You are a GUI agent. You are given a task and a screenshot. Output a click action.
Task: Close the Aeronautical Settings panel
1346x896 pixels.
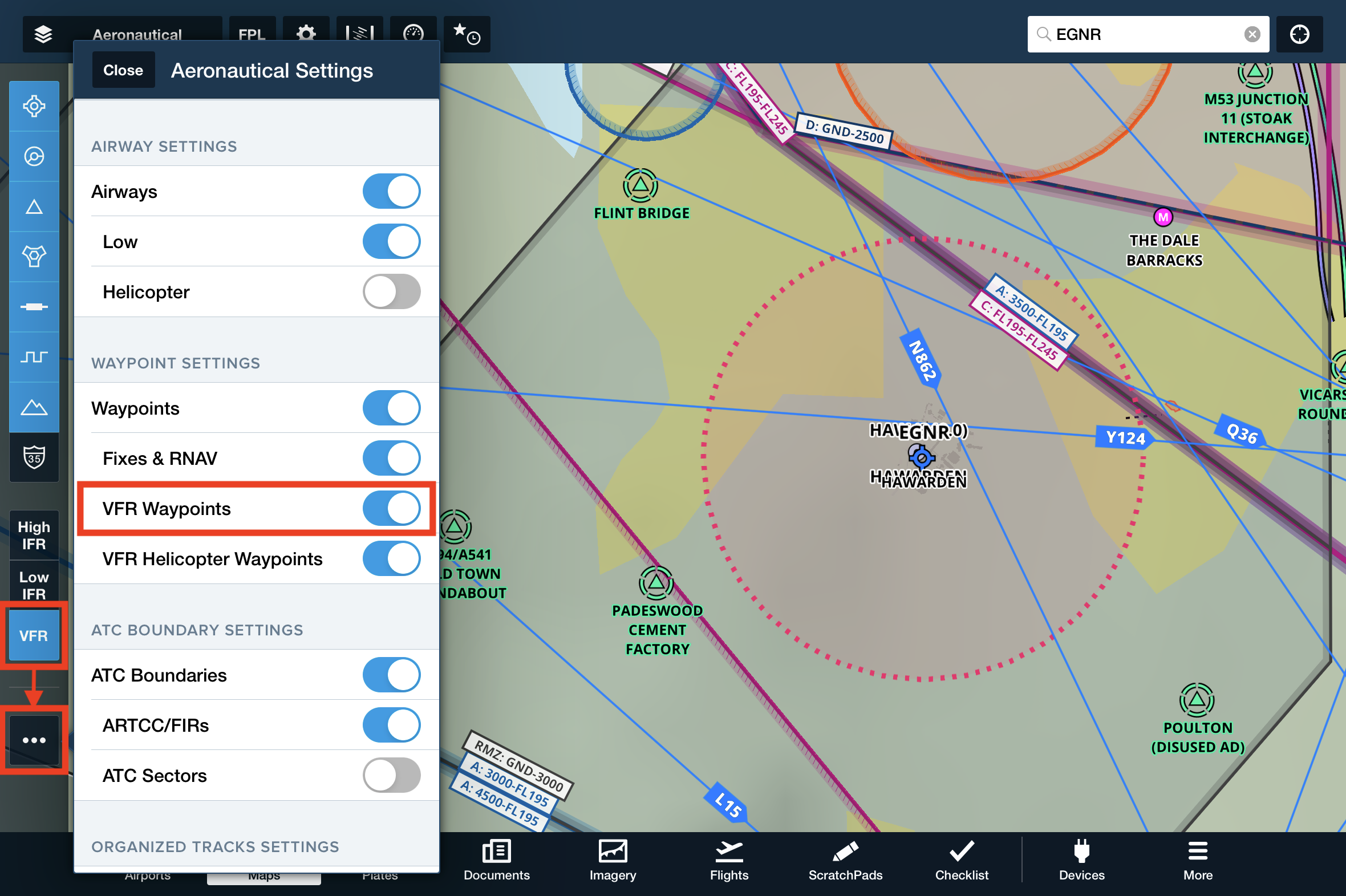123,70
